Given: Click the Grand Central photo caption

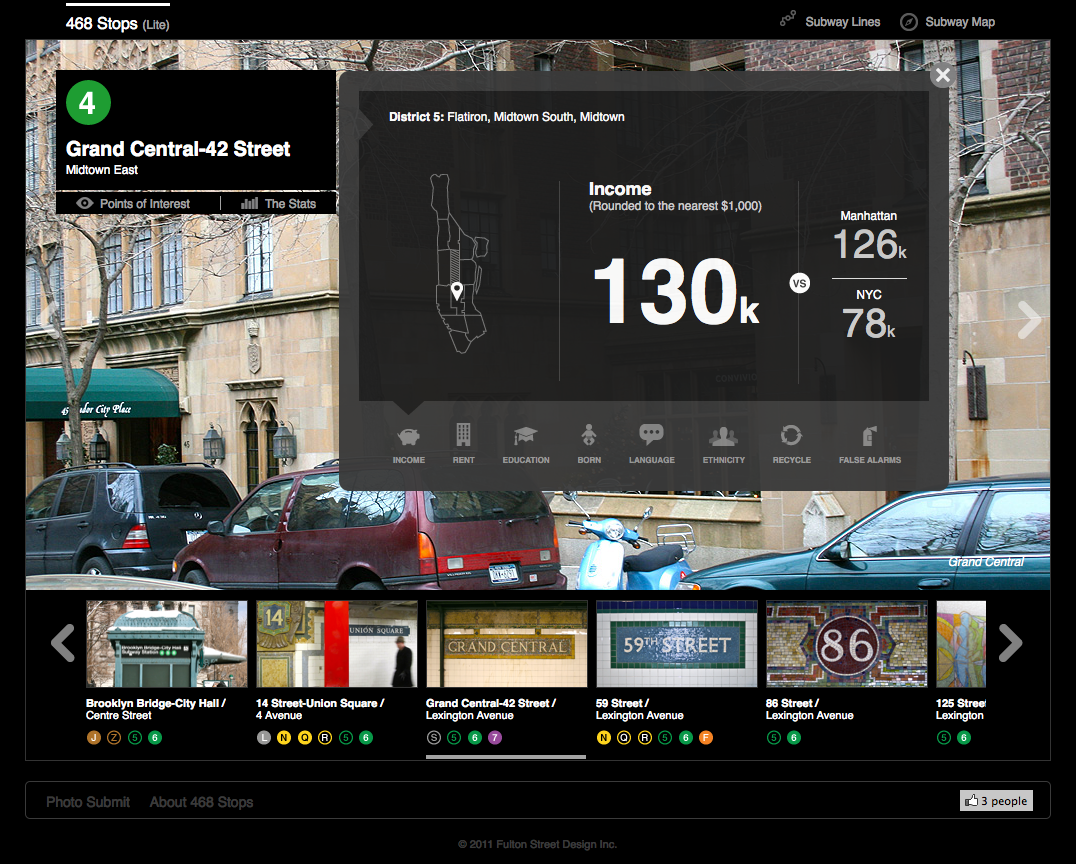Looking at the screenshot, I should pos(986,561).
